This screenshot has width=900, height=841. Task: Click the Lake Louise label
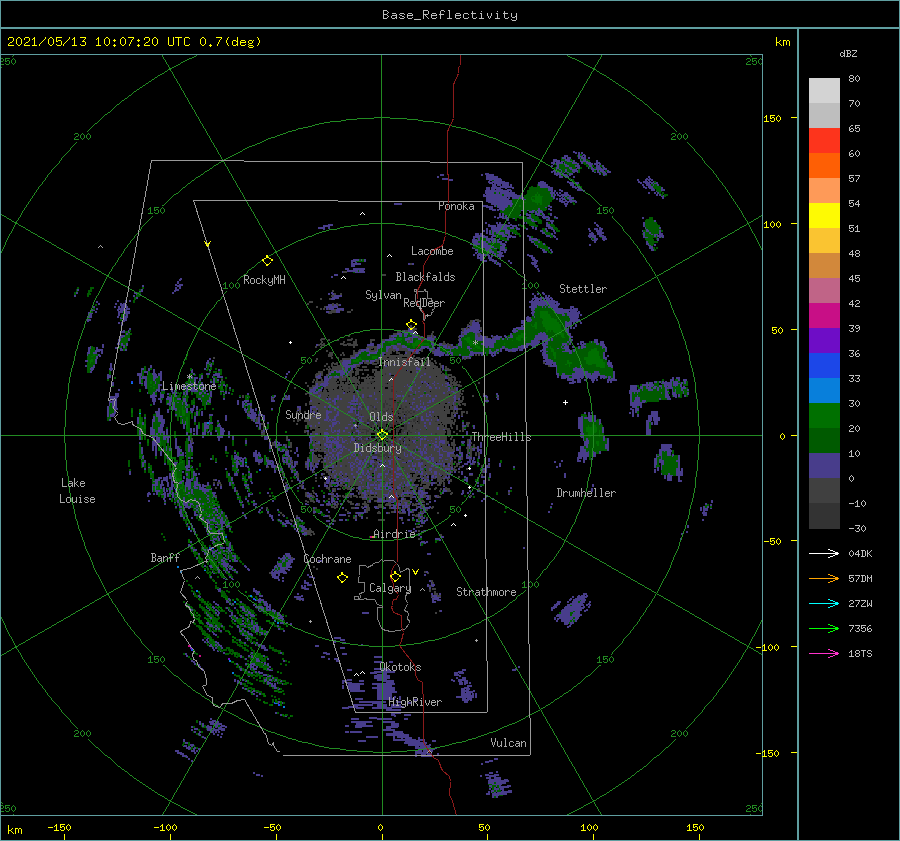(x=77, y=491)
